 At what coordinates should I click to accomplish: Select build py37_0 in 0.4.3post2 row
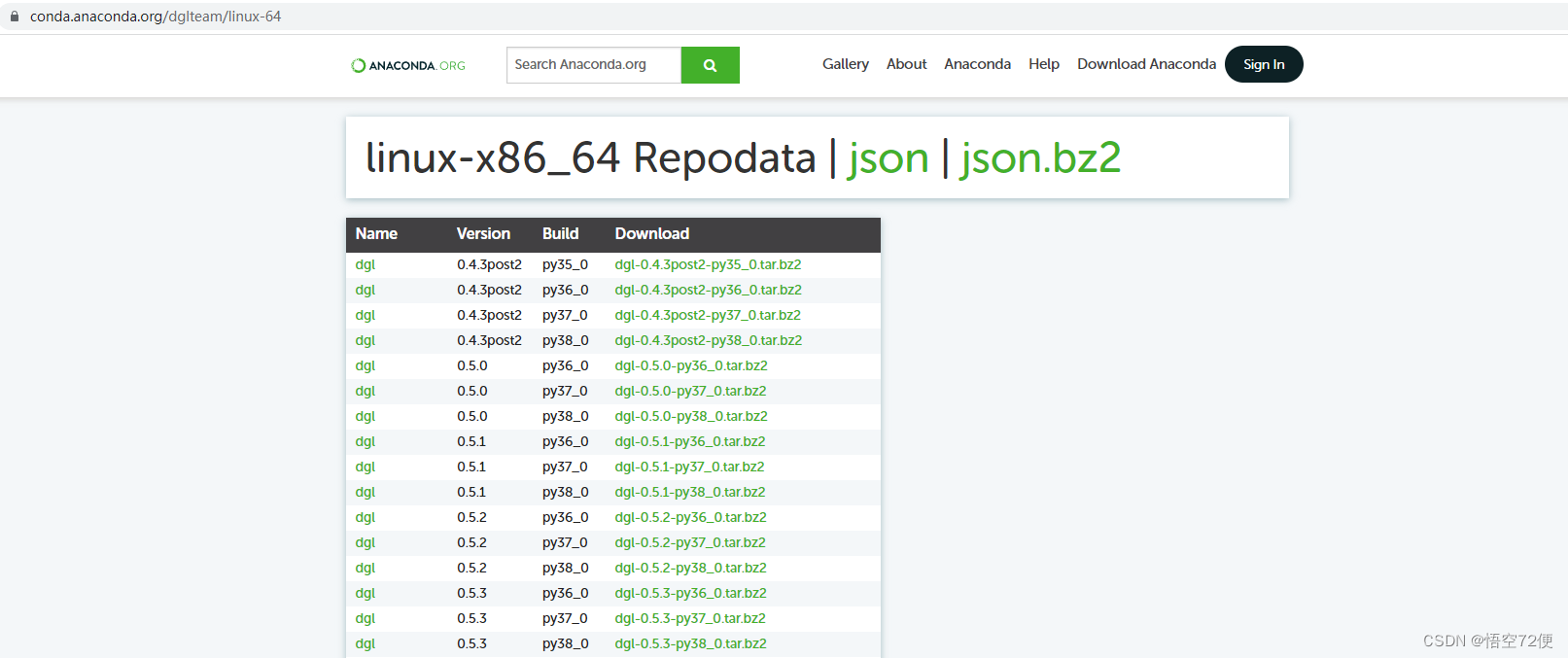pyautogui.click(x=566, y=315)
